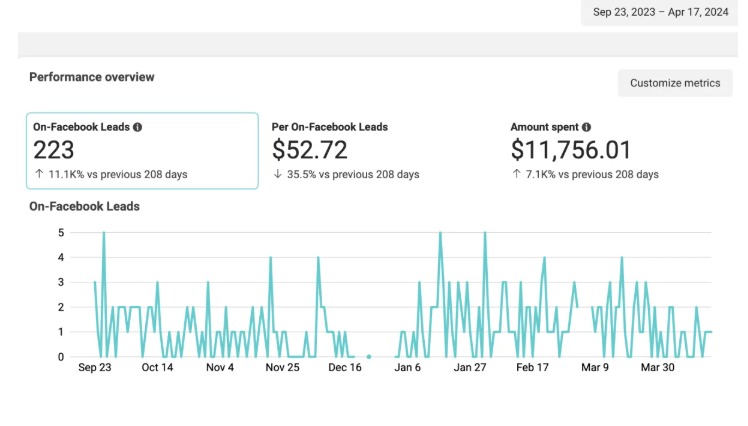Open Customize metrics

675,83
